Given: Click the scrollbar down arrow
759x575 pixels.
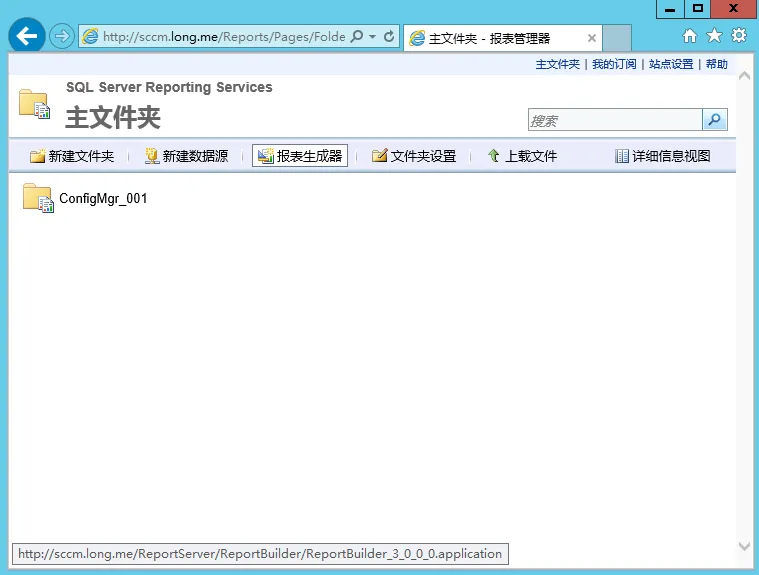Looking at the screenshot, I should point(744,546).
